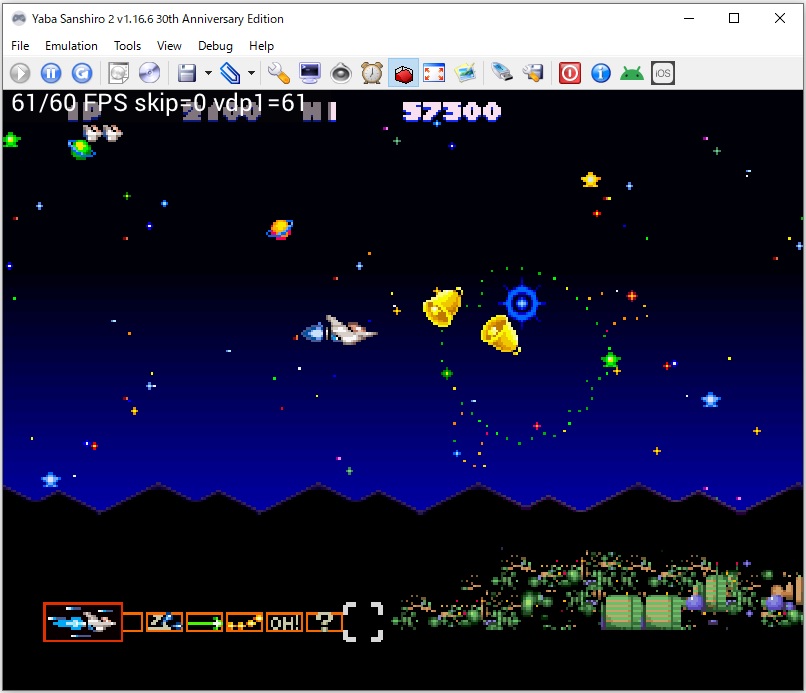Screen dimensions: 806x693
Task: Click the monitor video icon
Action: [x=310, y=73]
